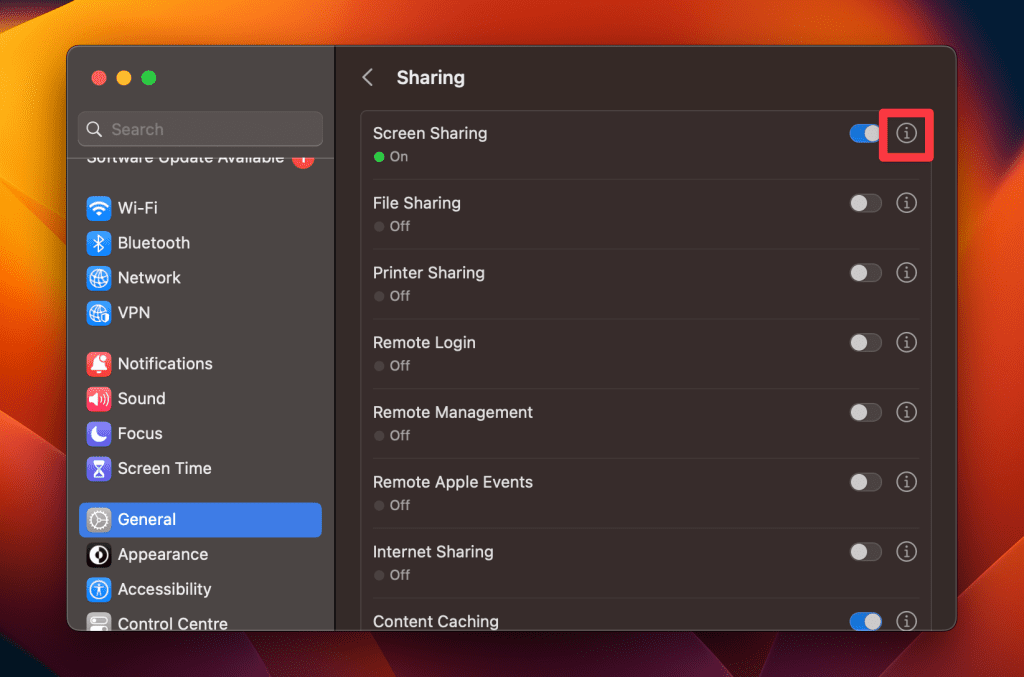Enable the File Sharing switch

(865, 203)
